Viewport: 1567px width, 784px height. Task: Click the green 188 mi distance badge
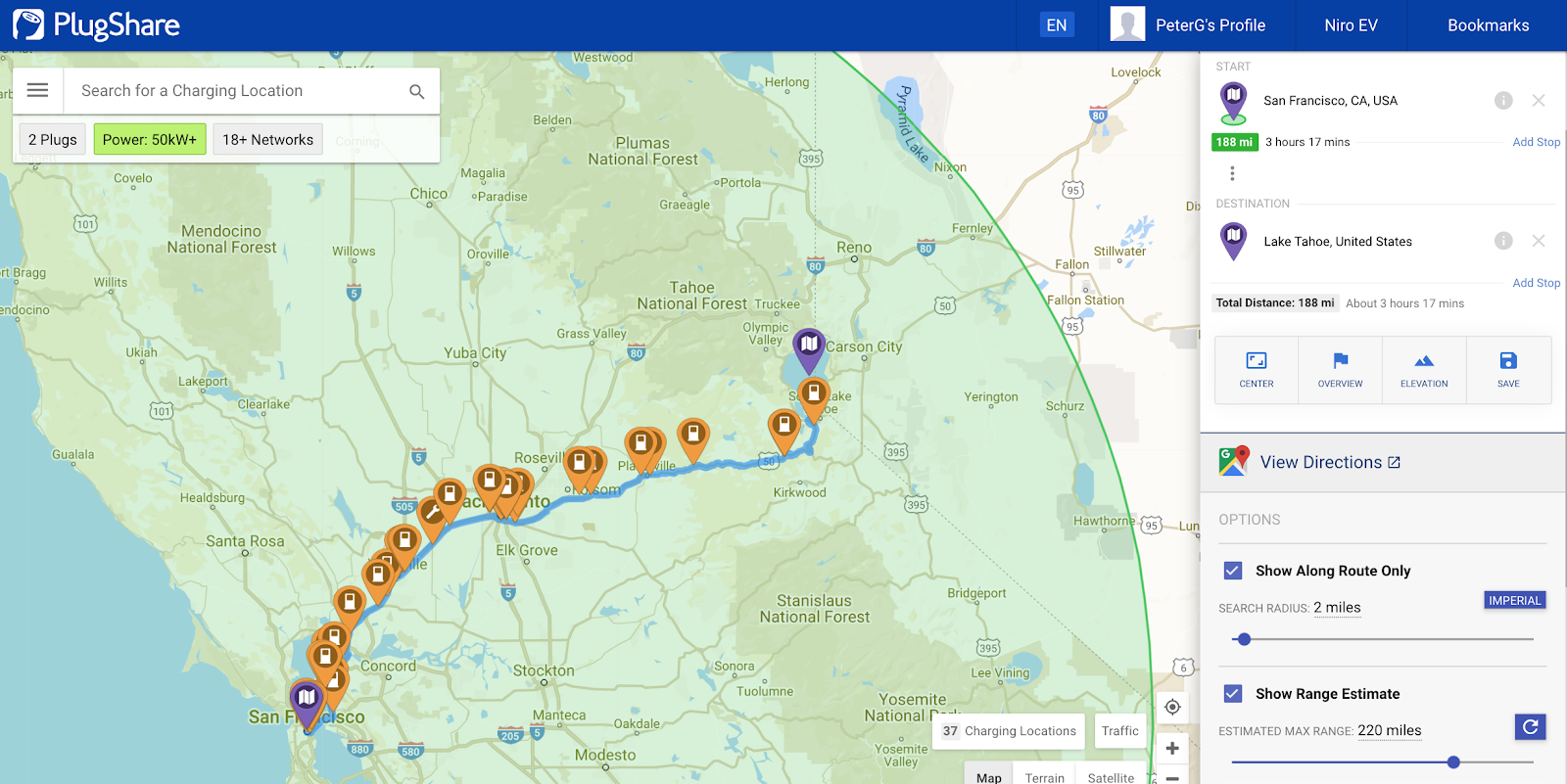click(1234, 142)
